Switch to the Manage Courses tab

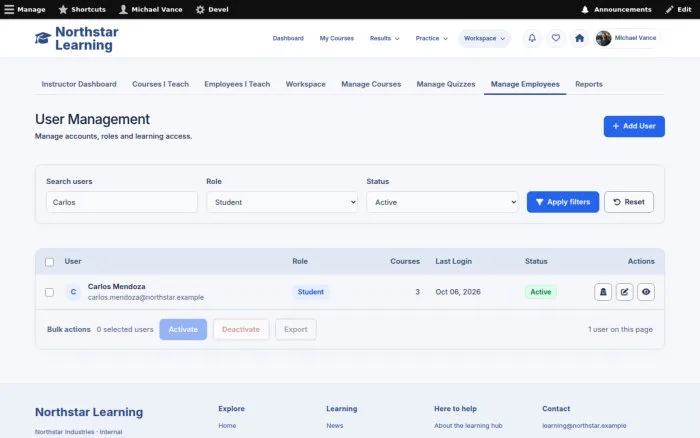371,84
